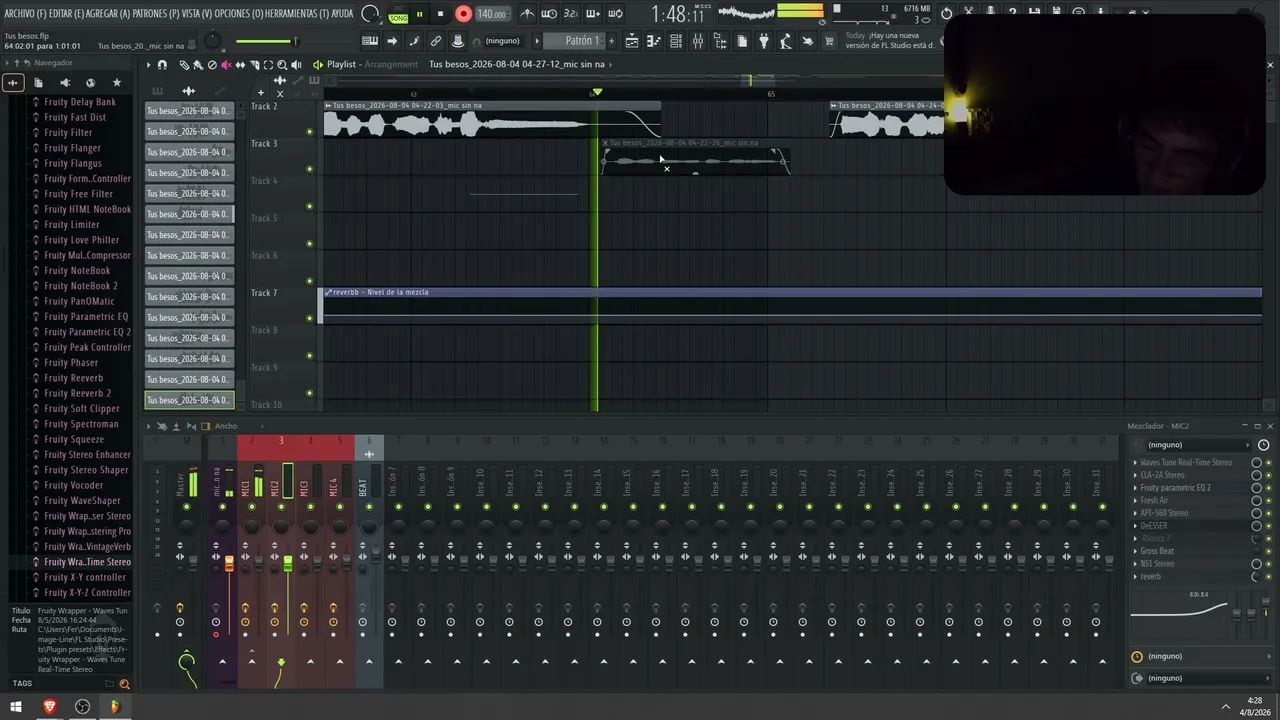1280x720 pixels.
Task: Expand the Waves Tune Real-Time Stereo slot menu
Action: [1135, 463]
